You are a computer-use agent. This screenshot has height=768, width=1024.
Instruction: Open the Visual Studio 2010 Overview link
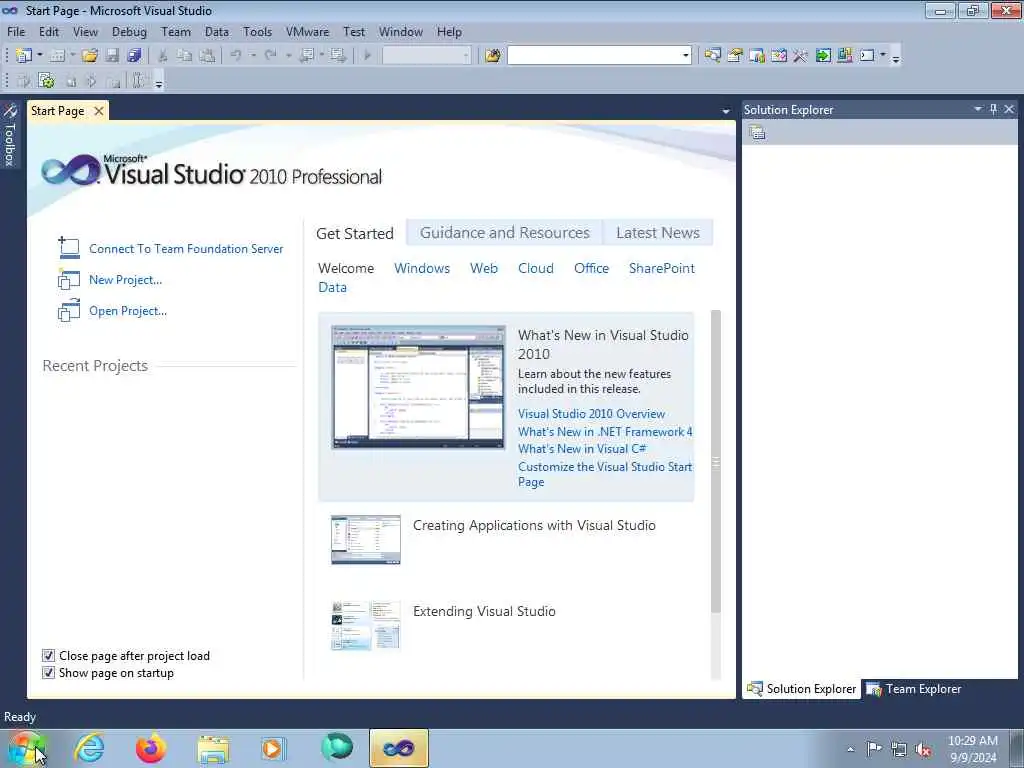pyautogui.click(x=591, y=413)
